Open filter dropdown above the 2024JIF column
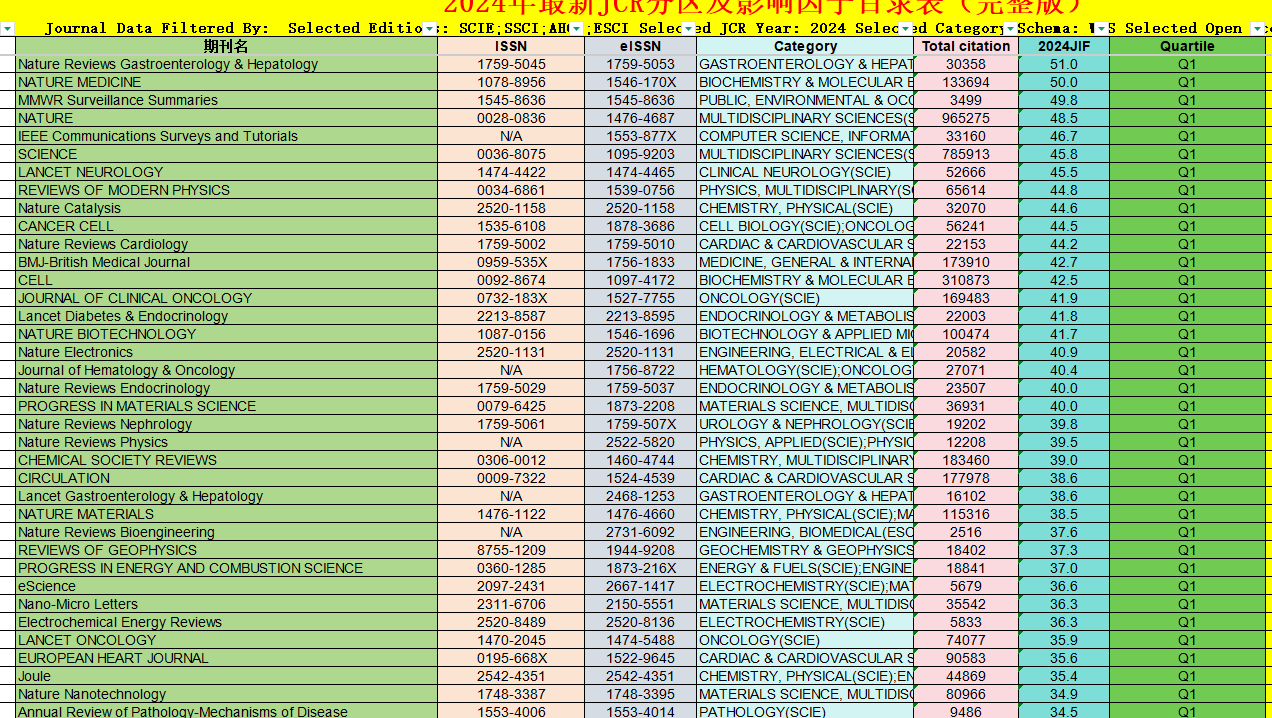 pos(1101,29)
